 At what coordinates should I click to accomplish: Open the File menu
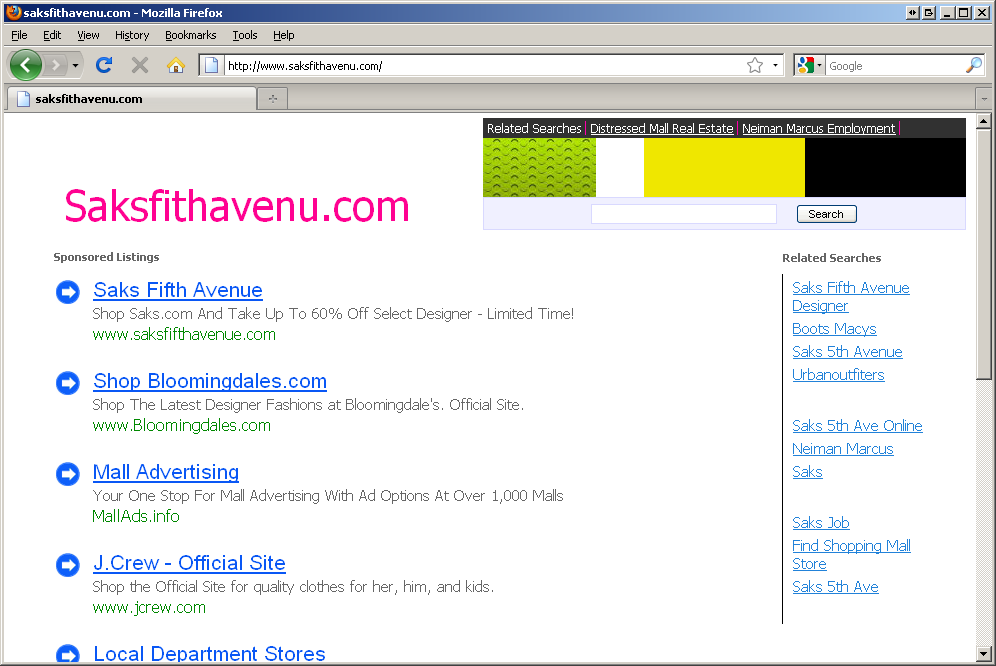(19, 35)
